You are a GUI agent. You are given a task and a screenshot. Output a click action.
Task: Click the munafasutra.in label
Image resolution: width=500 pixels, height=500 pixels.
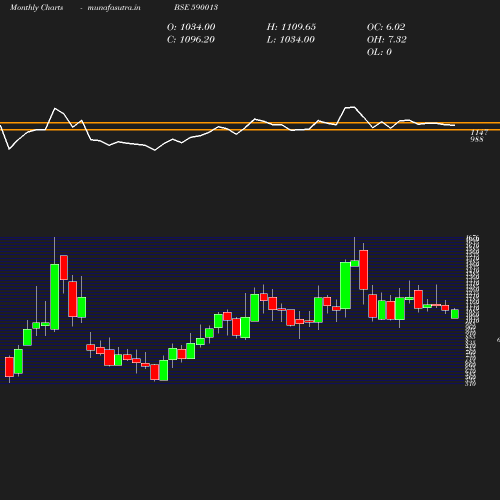114,8
